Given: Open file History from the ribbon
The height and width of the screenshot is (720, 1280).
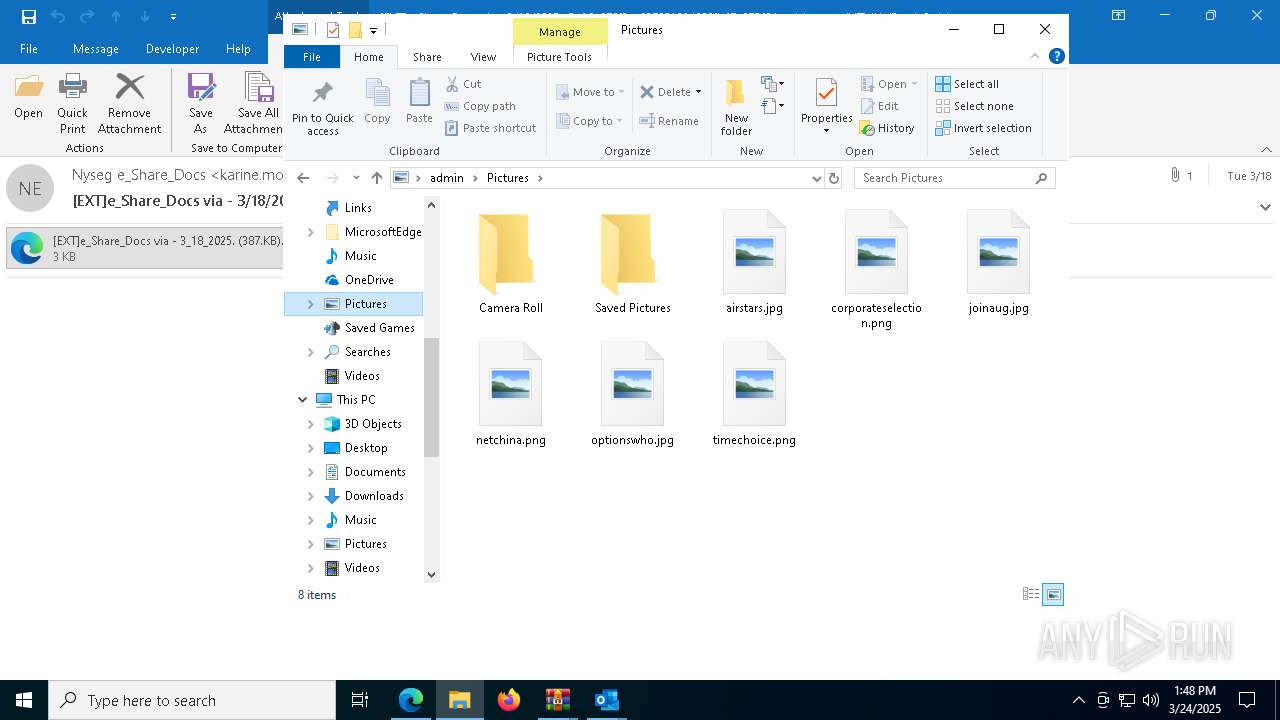Looking at the screenshot, I should (887, 128).
